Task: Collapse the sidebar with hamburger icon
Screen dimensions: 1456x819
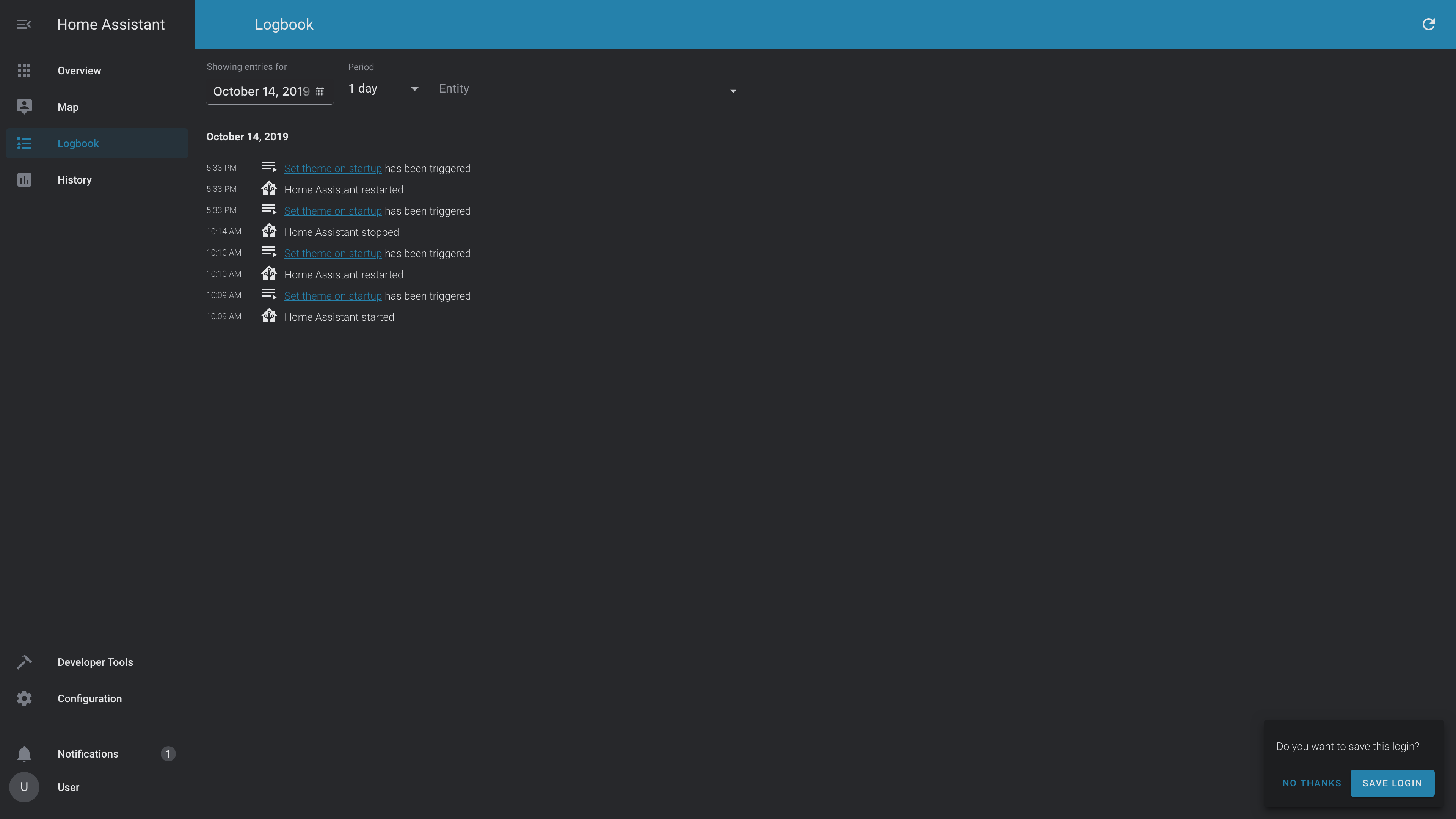Action: tap(24, 24)
